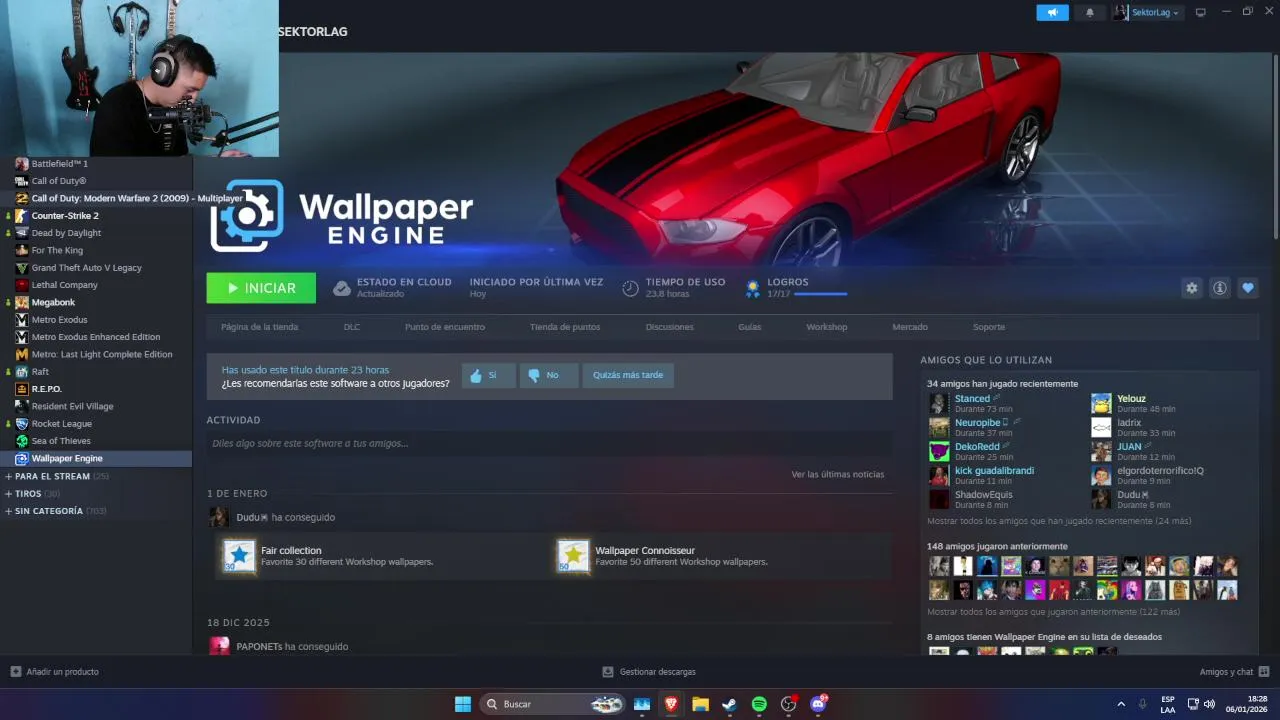Open Spotify from the Windows taskbar
The width and height of the screenshot is (1280, 720).
pyautogui.click(x=759, y=704)
